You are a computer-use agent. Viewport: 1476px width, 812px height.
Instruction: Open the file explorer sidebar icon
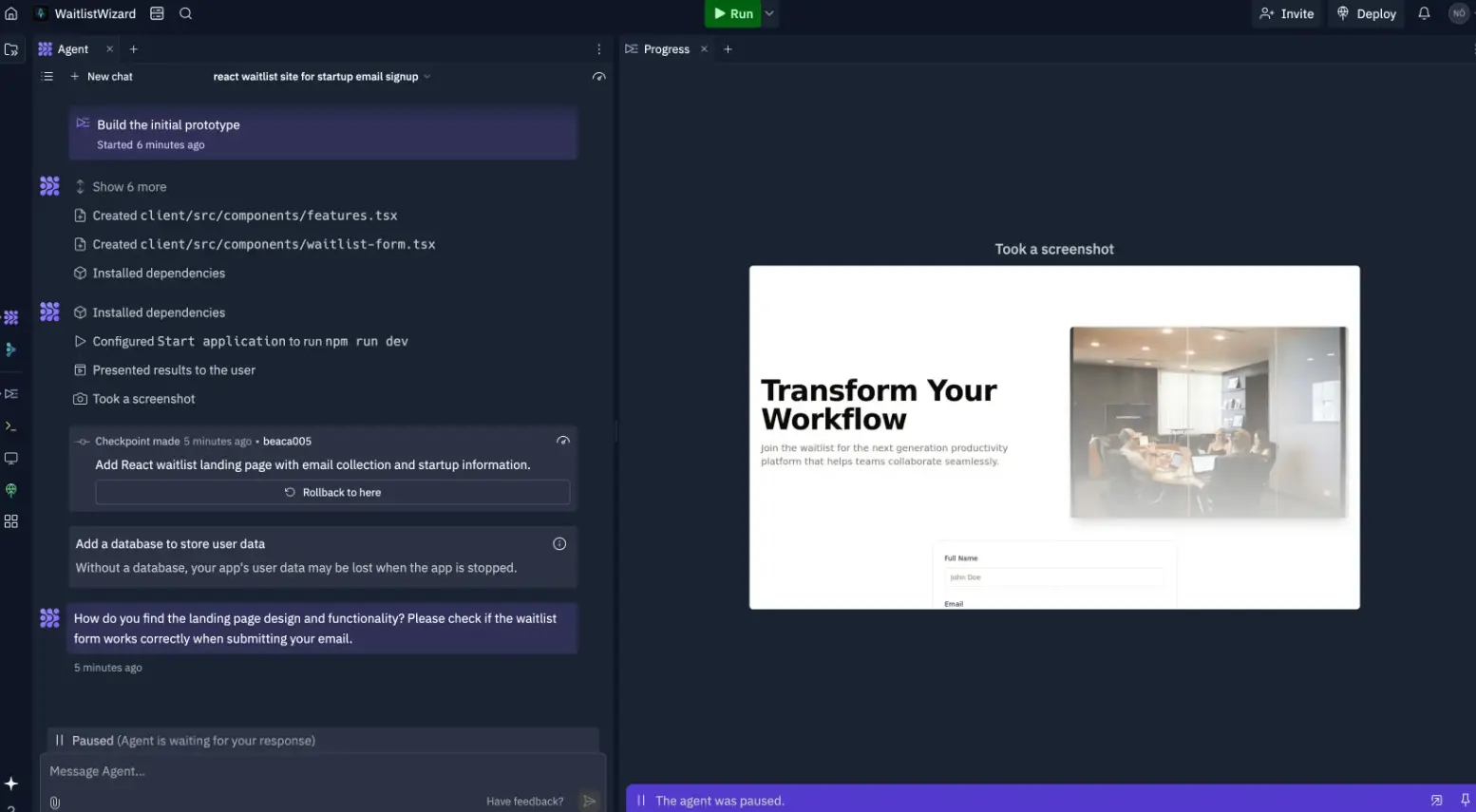click(x=11, y=49)
